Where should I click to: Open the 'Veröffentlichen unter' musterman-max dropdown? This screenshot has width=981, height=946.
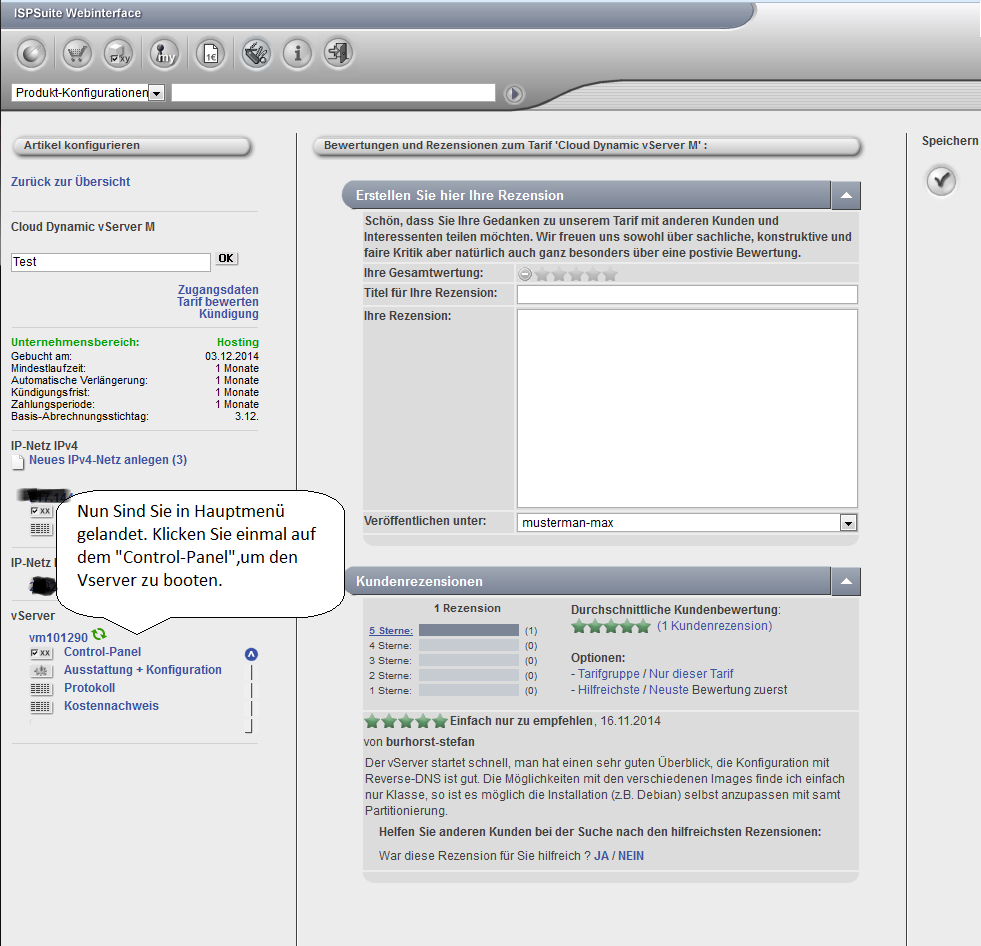[848, 523]
